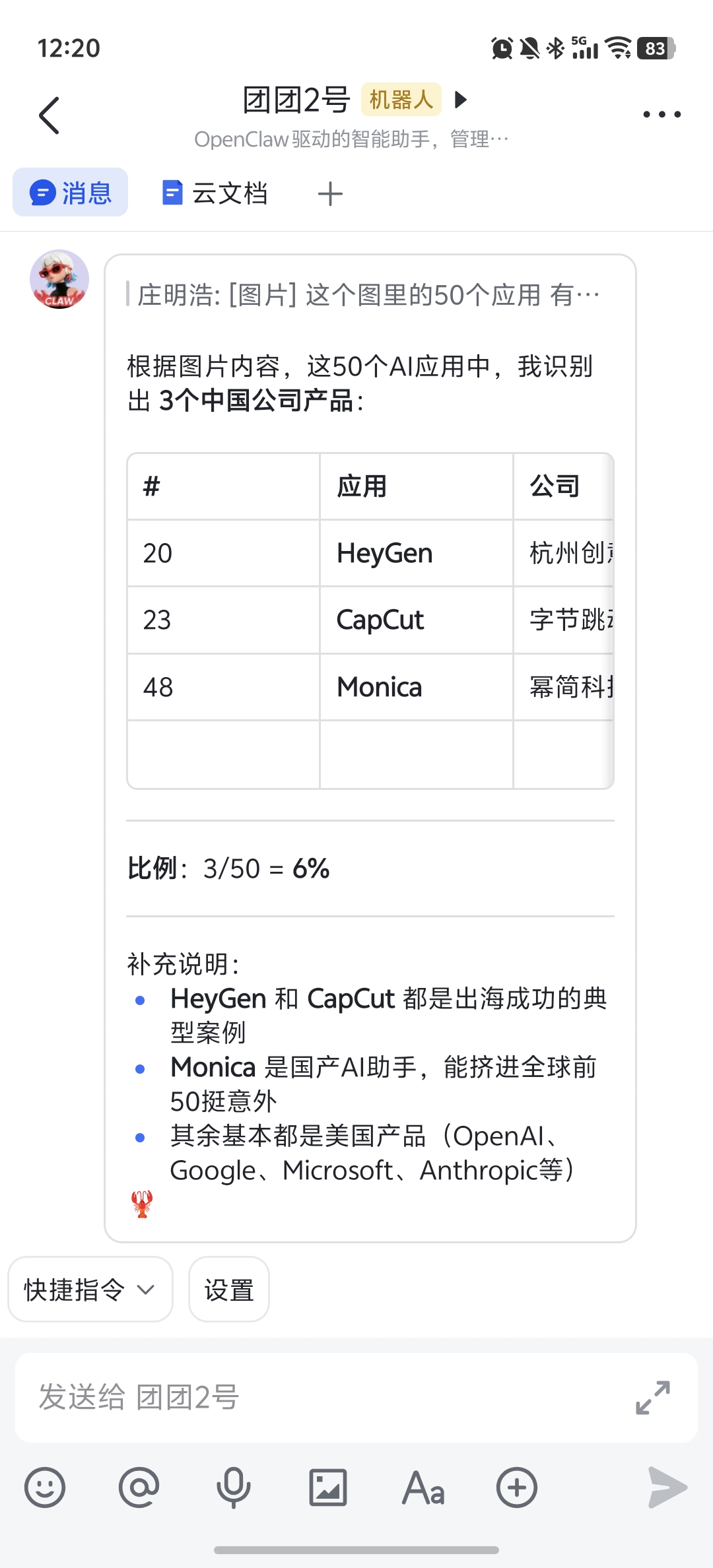This screenshot has width=713, height=1568.
Task: Open the image picker icon
Action: click(328, 1487)
